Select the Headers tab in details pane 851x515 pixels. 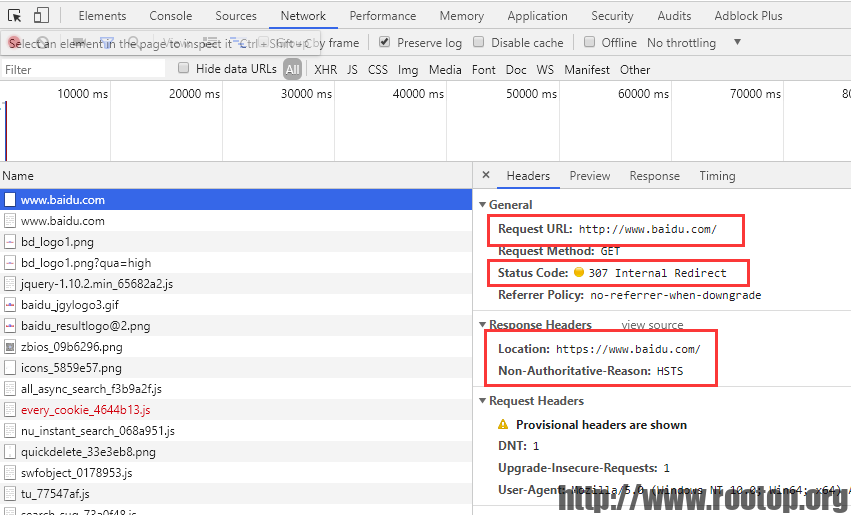(528, 176)
